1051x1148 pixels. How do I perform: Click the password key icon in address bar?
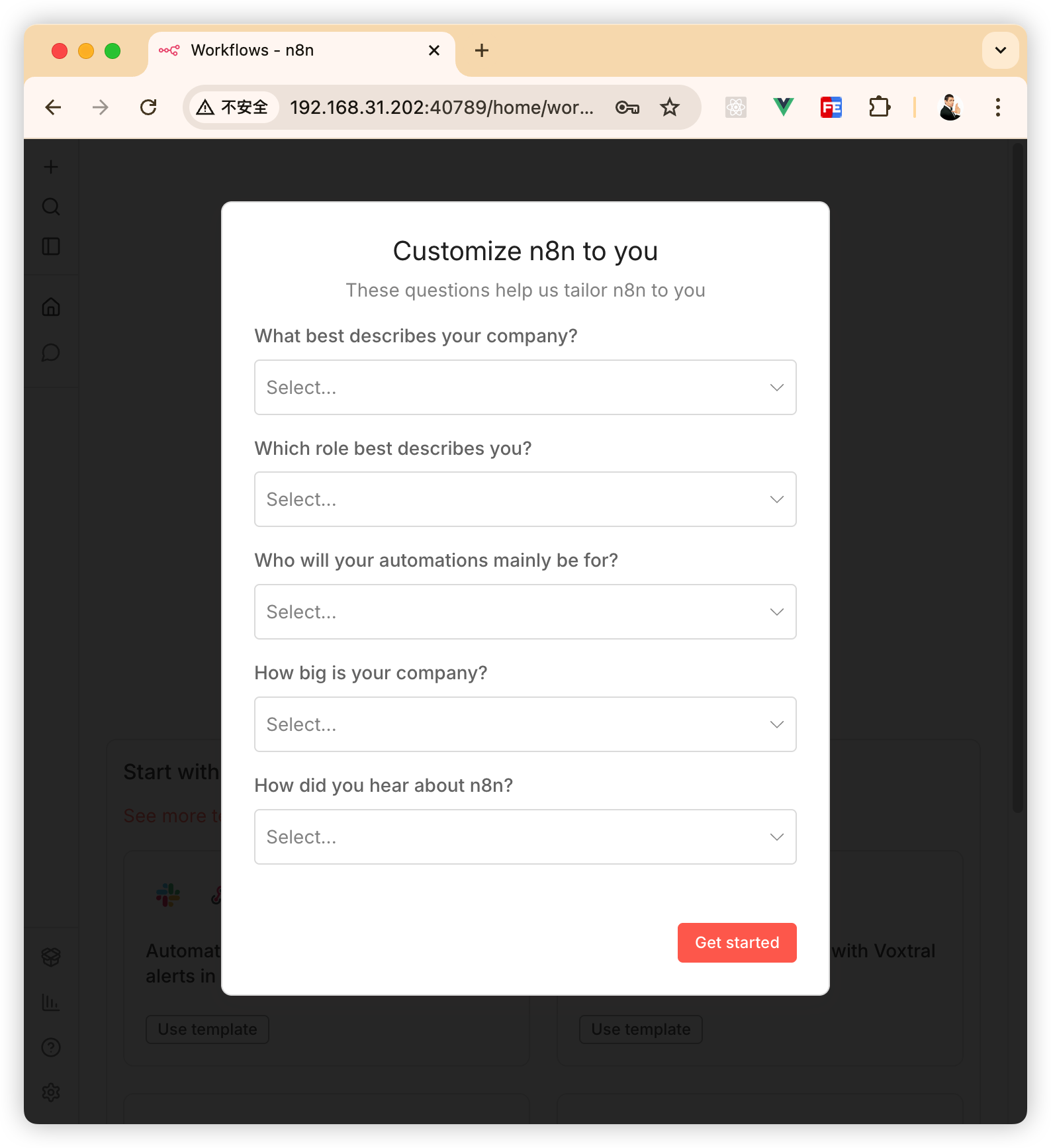627,107
